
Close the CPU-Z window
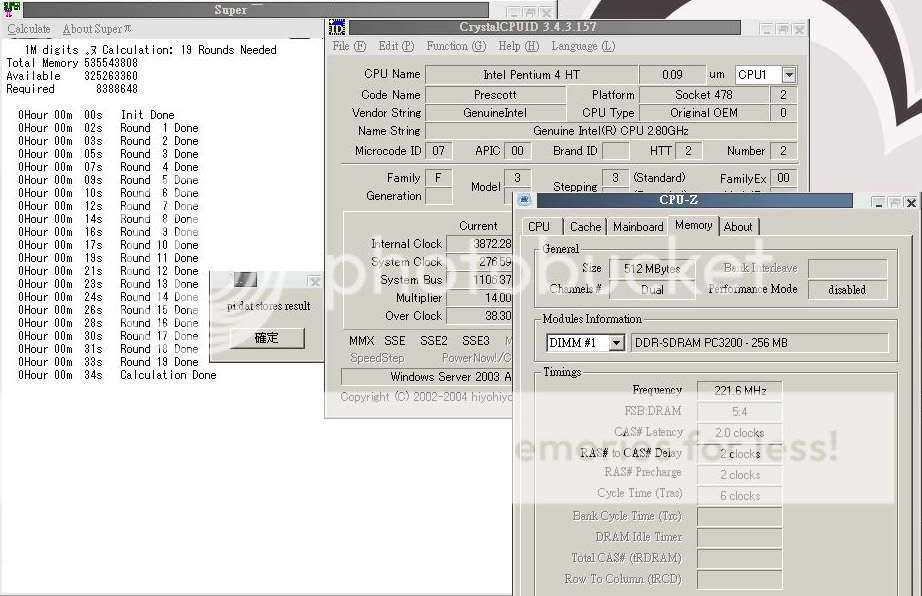pyautogui.click(x=910, y=202)
